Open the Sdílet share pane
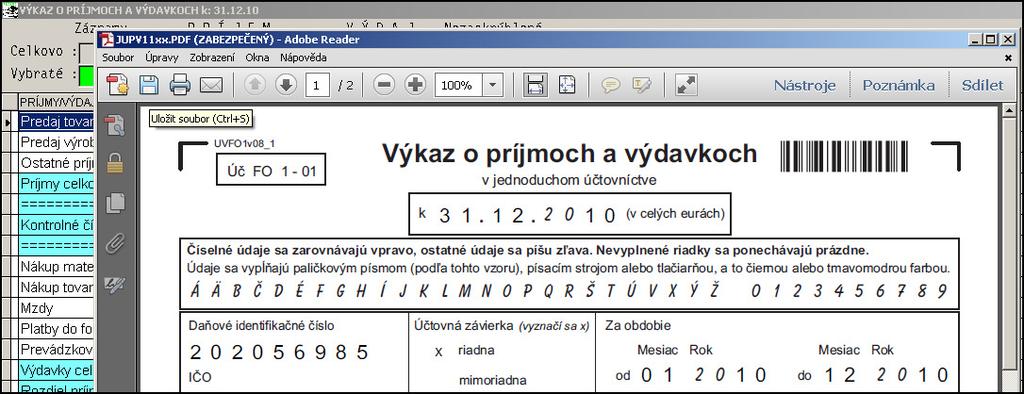This screenshot has height=394, width=1024. pos(982,85)
